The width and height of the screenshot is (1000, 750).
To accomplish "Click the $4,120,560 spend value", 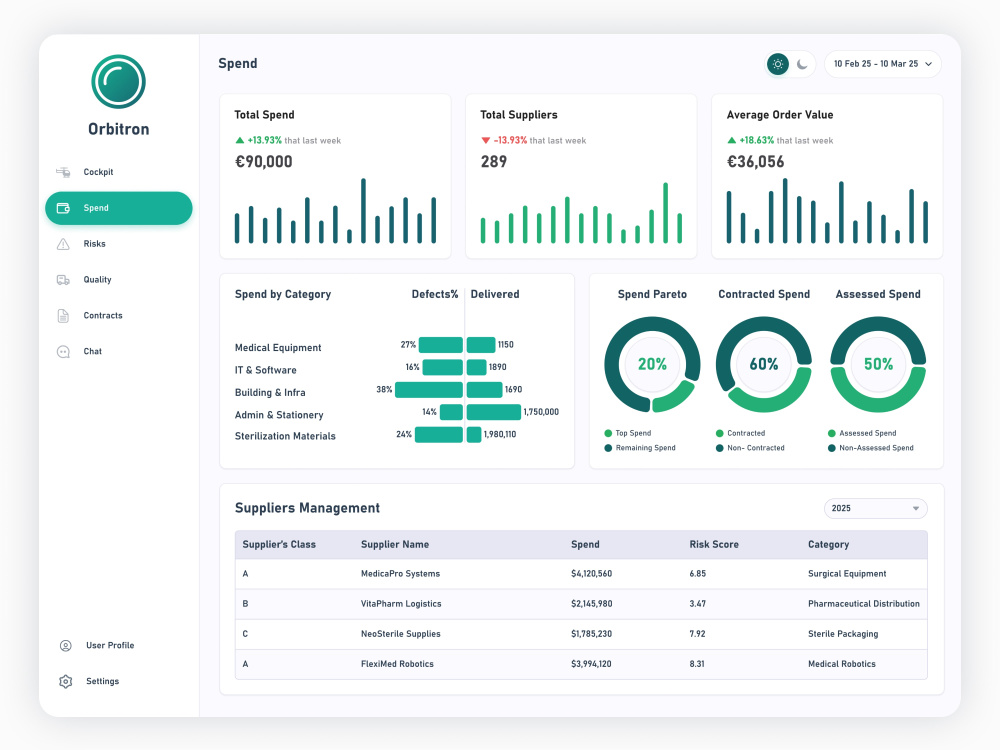I will tap(591, 574).
